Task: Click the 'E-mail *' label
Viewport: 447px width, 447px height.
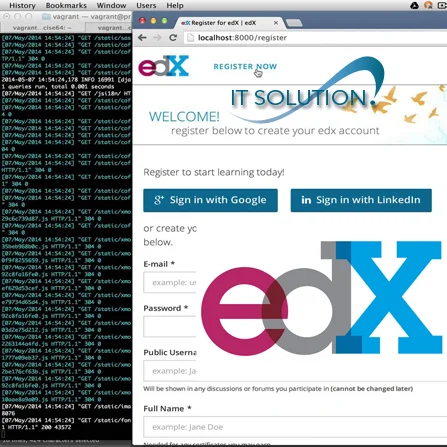Action: (159, 264)
